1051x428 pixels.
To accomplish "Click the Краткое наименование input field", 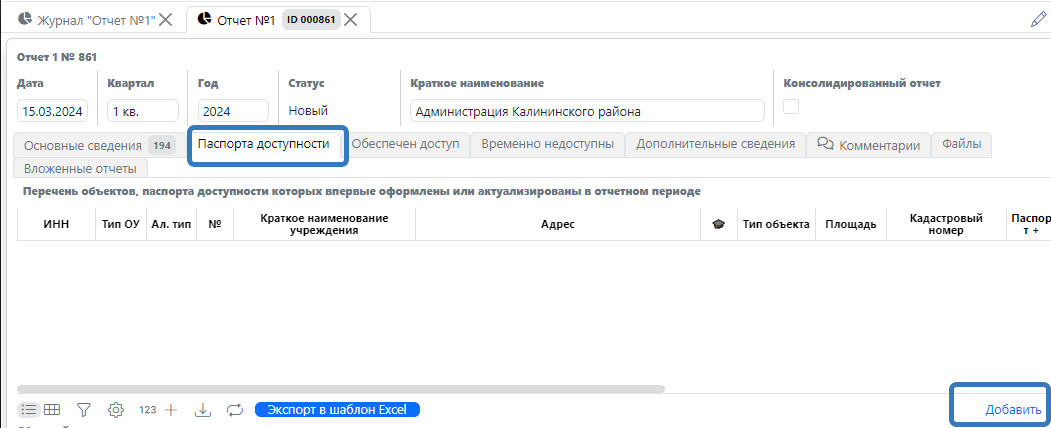I will point(586,111).
